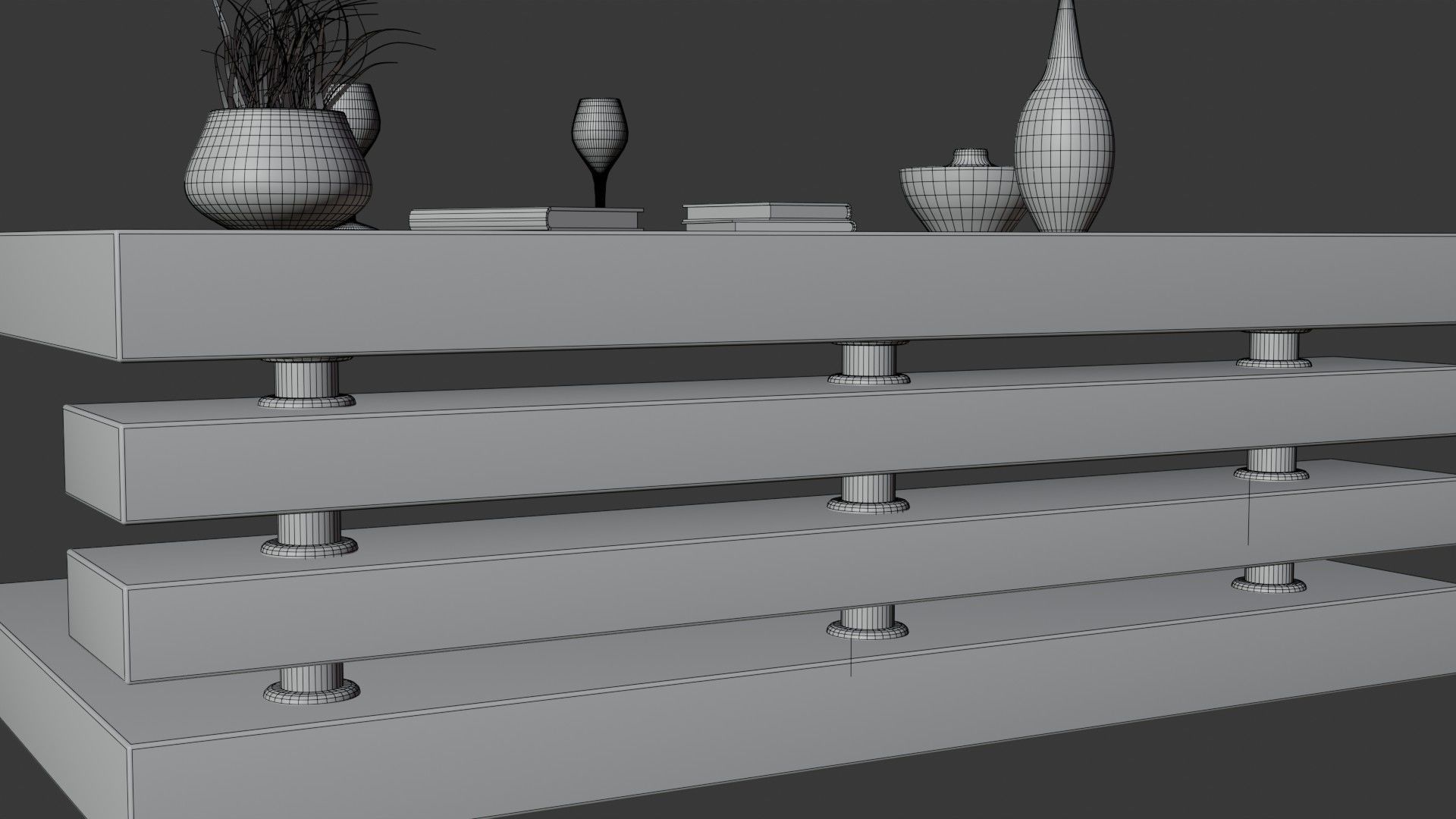
Task: Select the book stack nearest the bowl
Action: pos(768,216)
